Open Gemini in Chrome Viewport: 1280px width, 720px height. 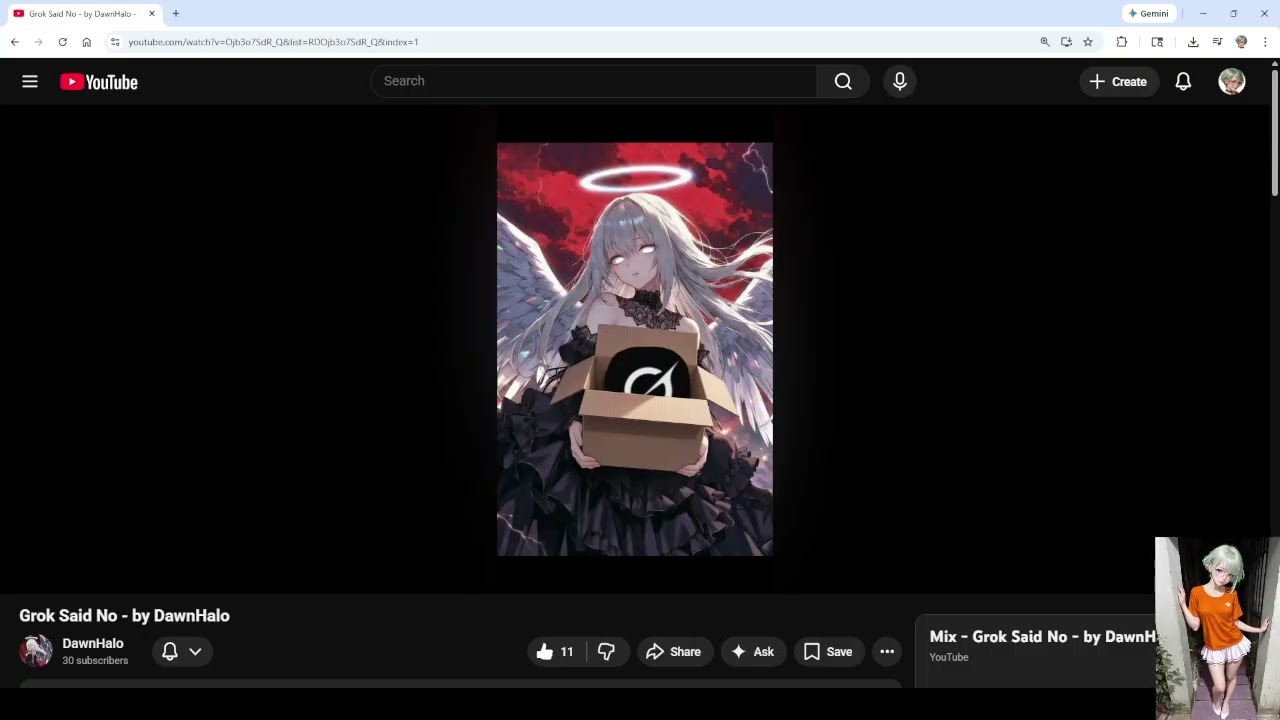(1148, 14)
